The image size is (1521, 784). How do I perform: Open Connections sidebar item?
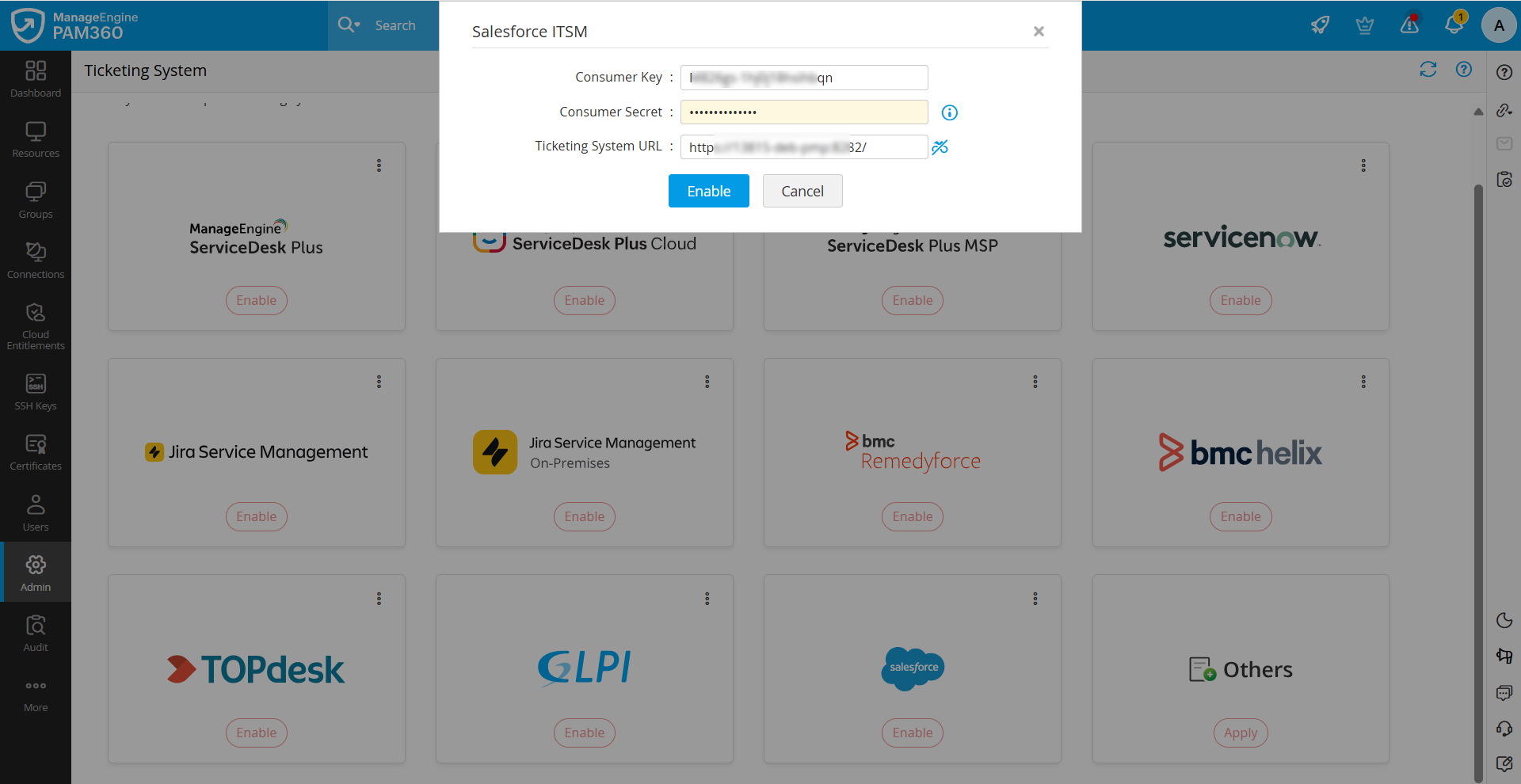click(36, 261)
